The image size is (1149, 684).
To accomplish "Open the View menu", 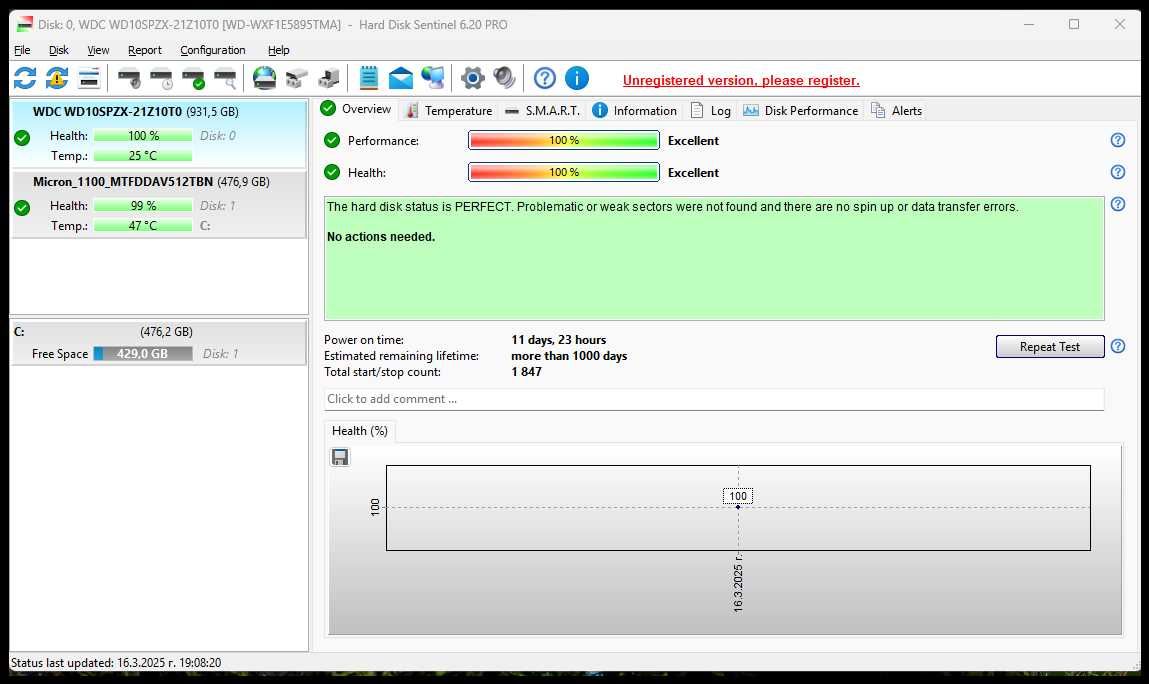I will [x=98, y=50].
